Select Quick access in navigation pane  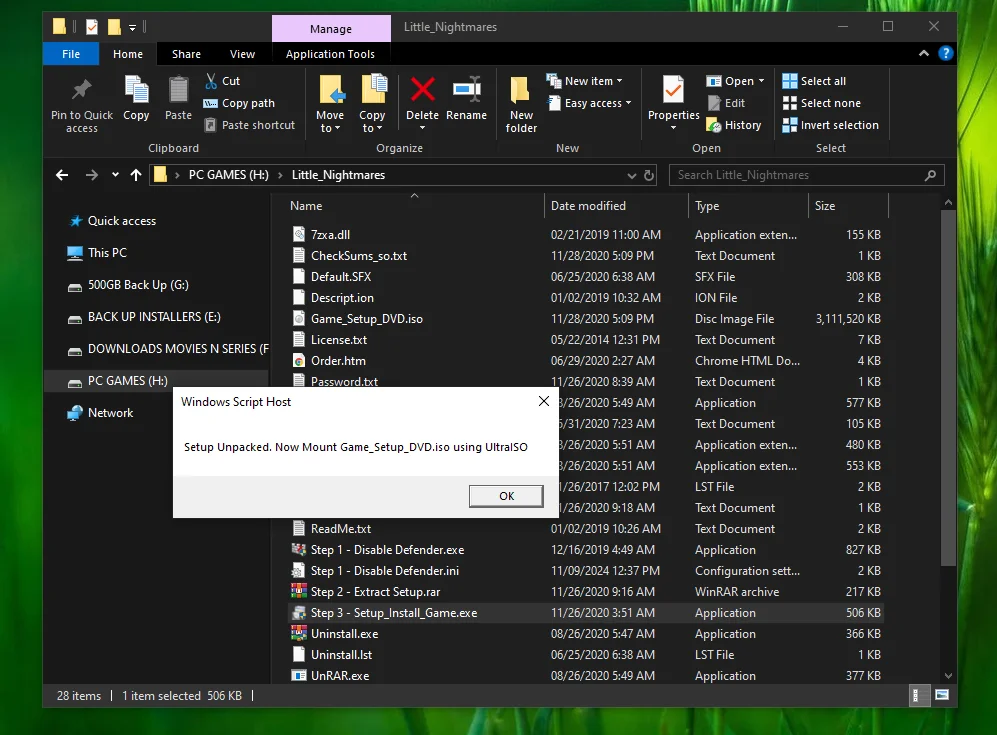point(121,221)
